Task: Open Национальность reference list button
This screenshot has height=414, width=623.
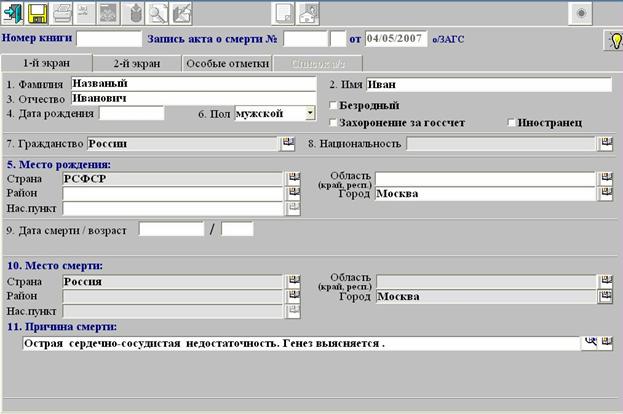Action: coord(606,143)
